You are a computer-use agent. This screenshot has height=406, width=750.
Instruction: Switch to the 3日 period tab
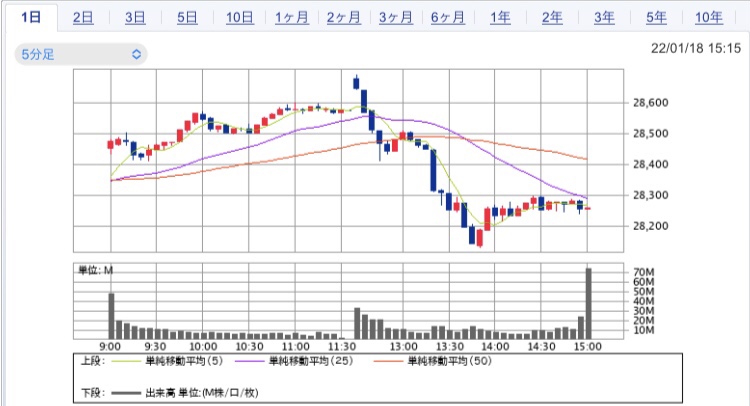pos(135,18)
